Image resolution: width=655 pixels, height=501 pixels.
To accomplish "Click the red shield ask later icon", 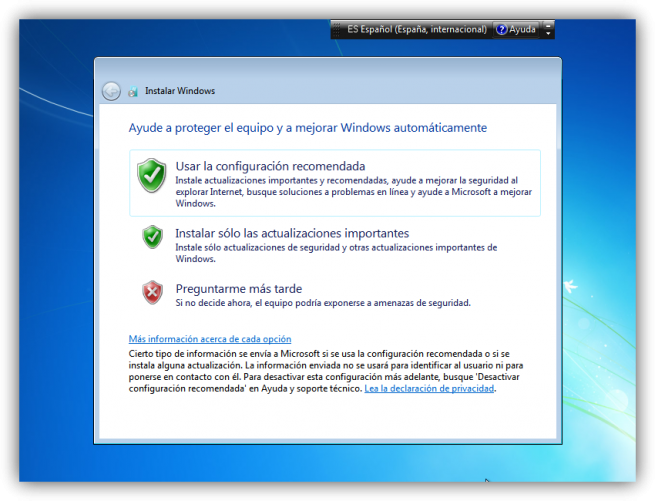I will pyautogui.click(x=152, y=292).
